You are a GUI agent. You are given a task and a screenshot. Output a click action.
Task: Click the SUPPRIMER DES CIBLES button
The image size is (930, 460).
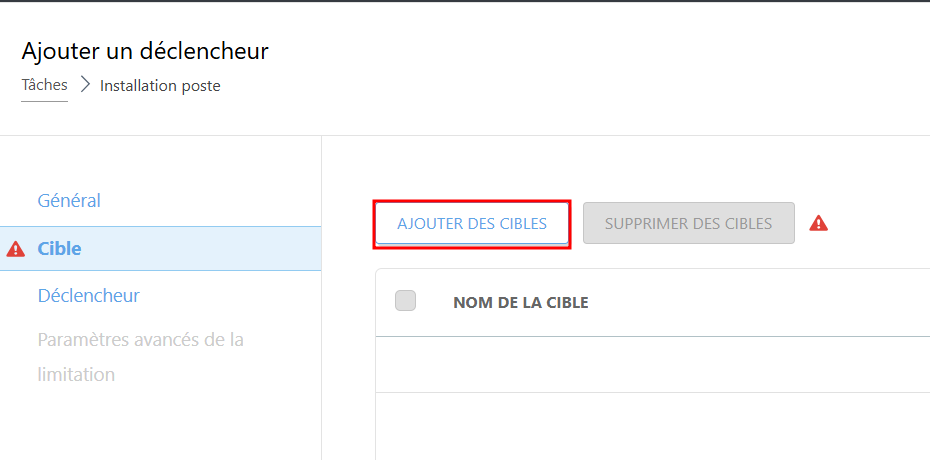[689, 223]
